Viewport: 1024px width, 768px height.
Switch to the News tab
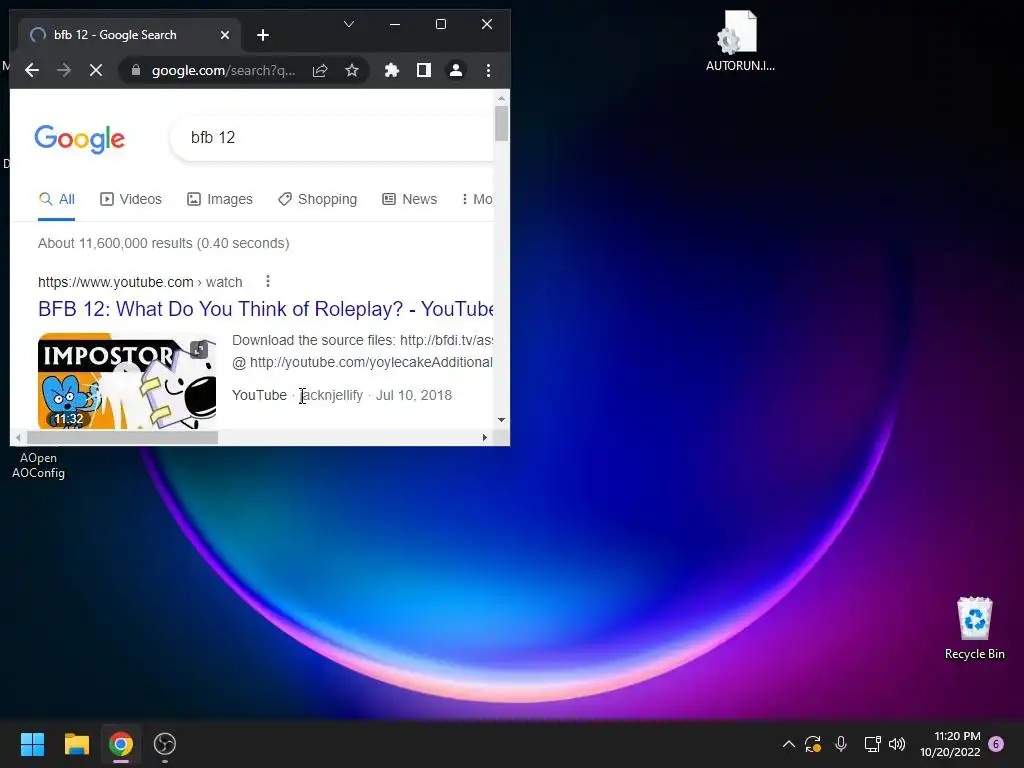[x=409, y=199]
